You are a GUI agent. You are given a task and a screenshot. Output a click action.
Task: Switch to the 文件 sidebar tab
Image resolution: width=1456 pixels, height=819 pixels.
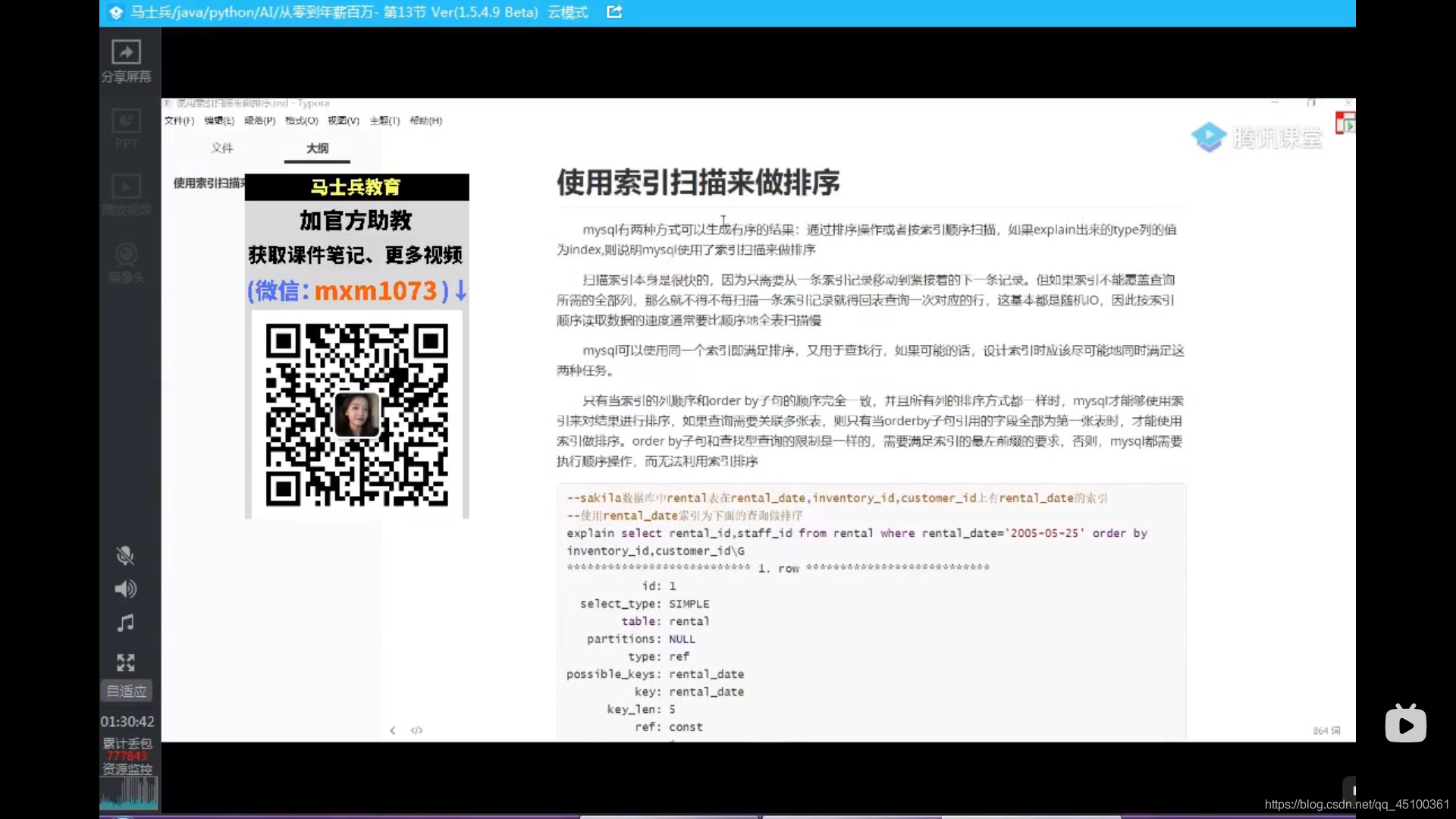pos(222,148)
